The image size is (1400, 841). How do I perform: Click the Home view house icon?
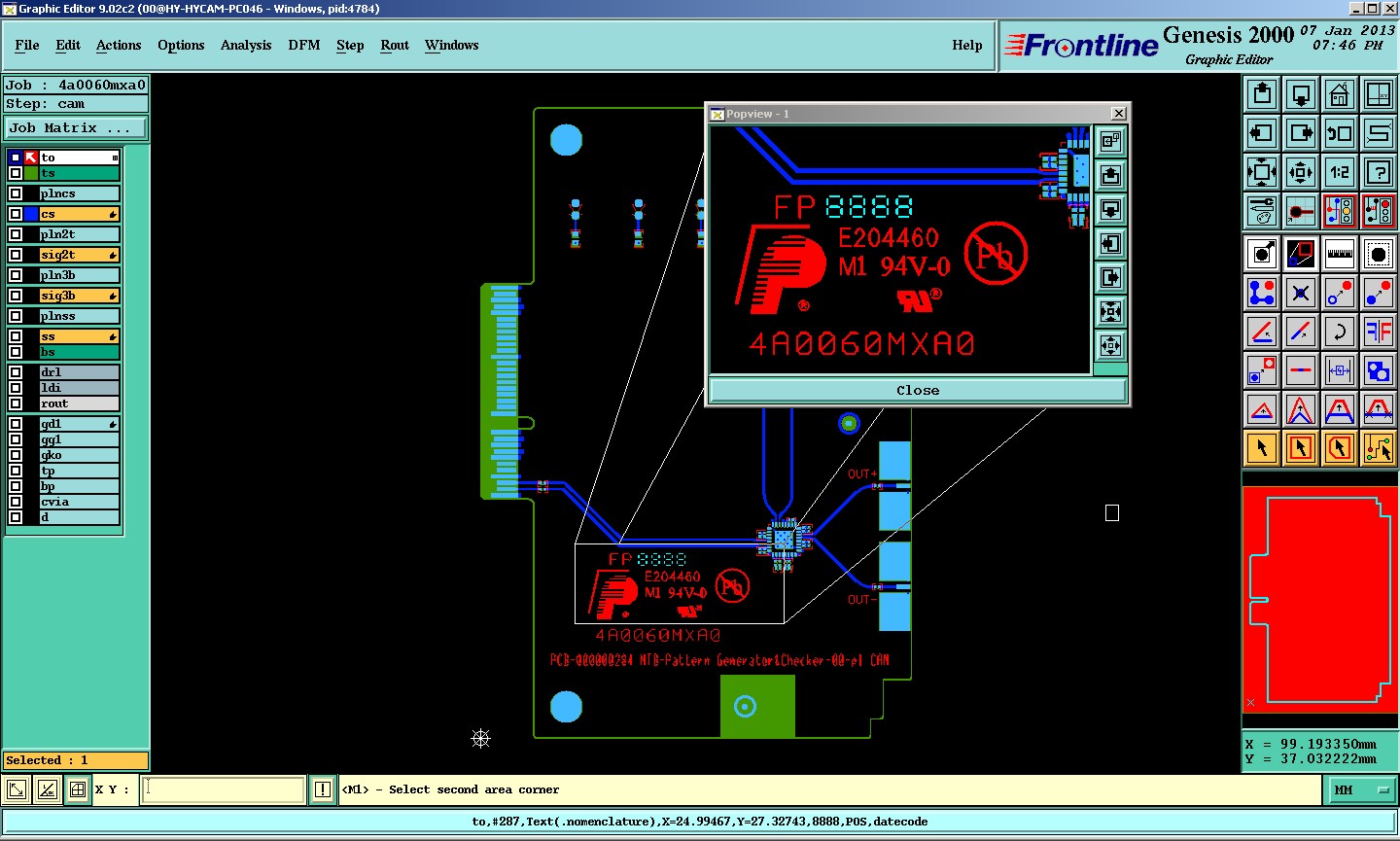point(1340,94)
